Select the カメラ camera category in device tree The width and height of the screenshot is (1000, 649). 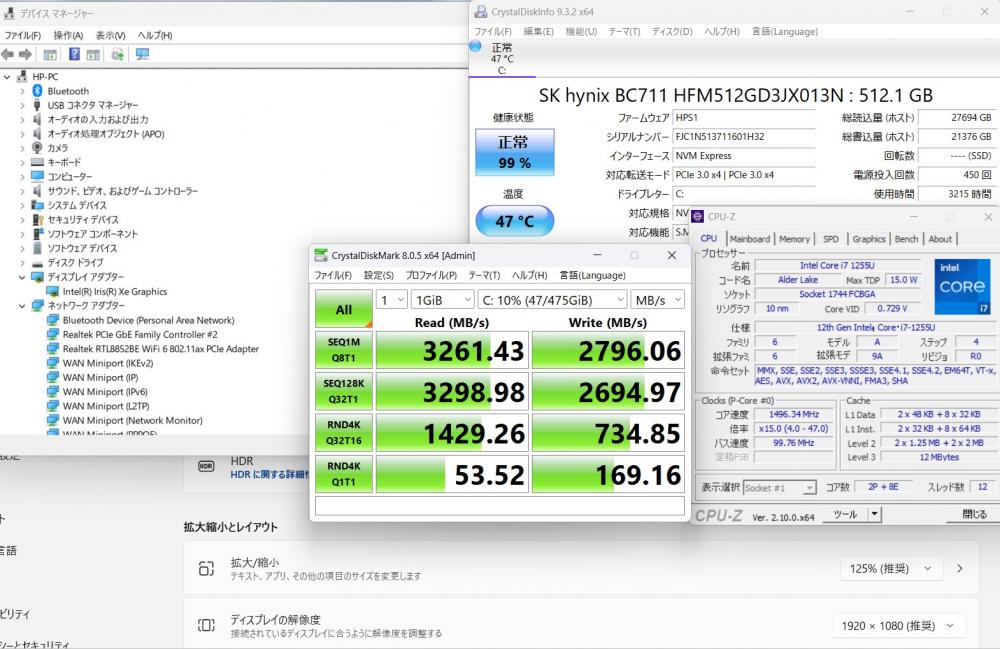57,148
